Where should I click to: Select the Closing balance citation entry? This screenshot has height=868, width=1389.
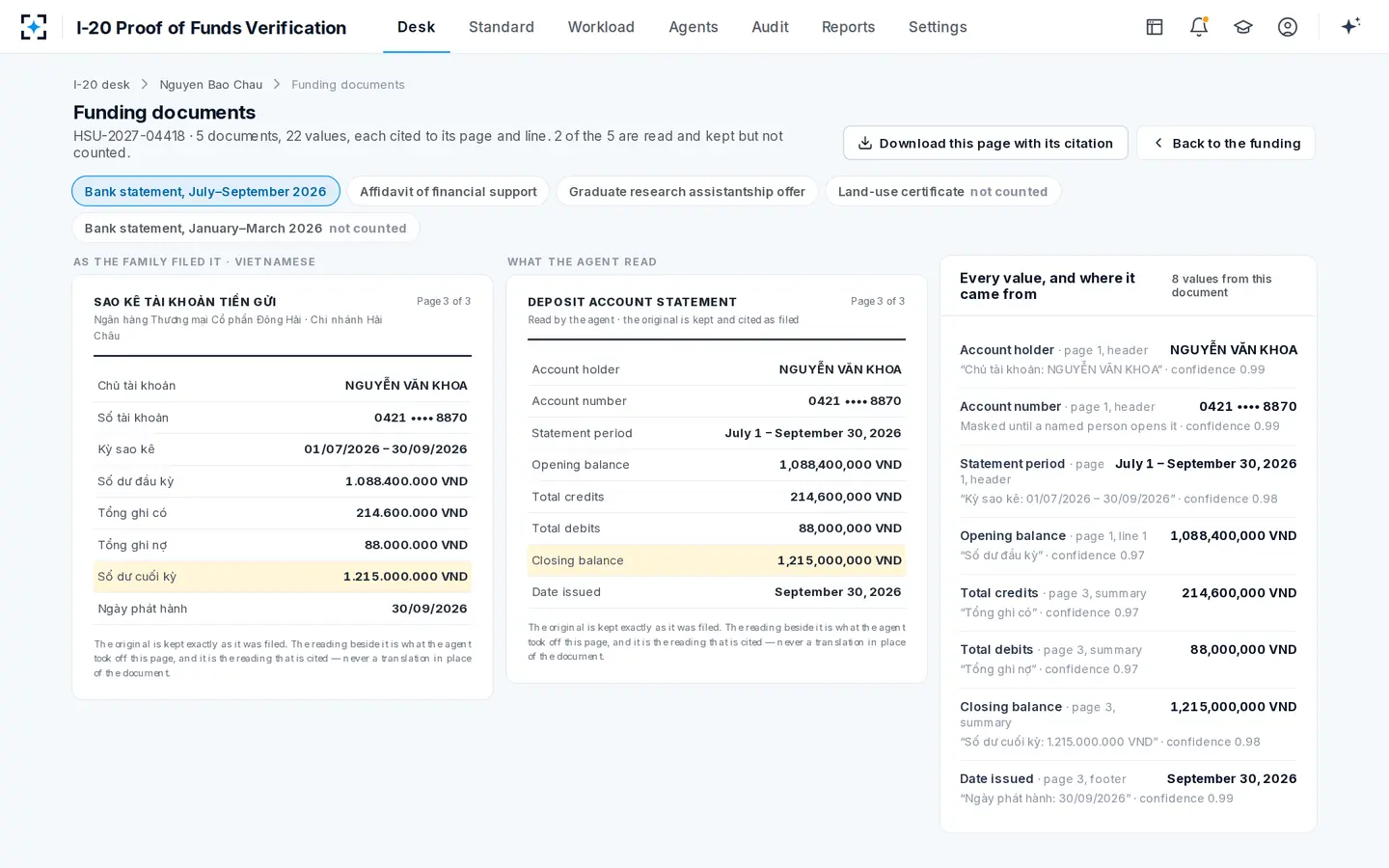(x=1129, y=723)
